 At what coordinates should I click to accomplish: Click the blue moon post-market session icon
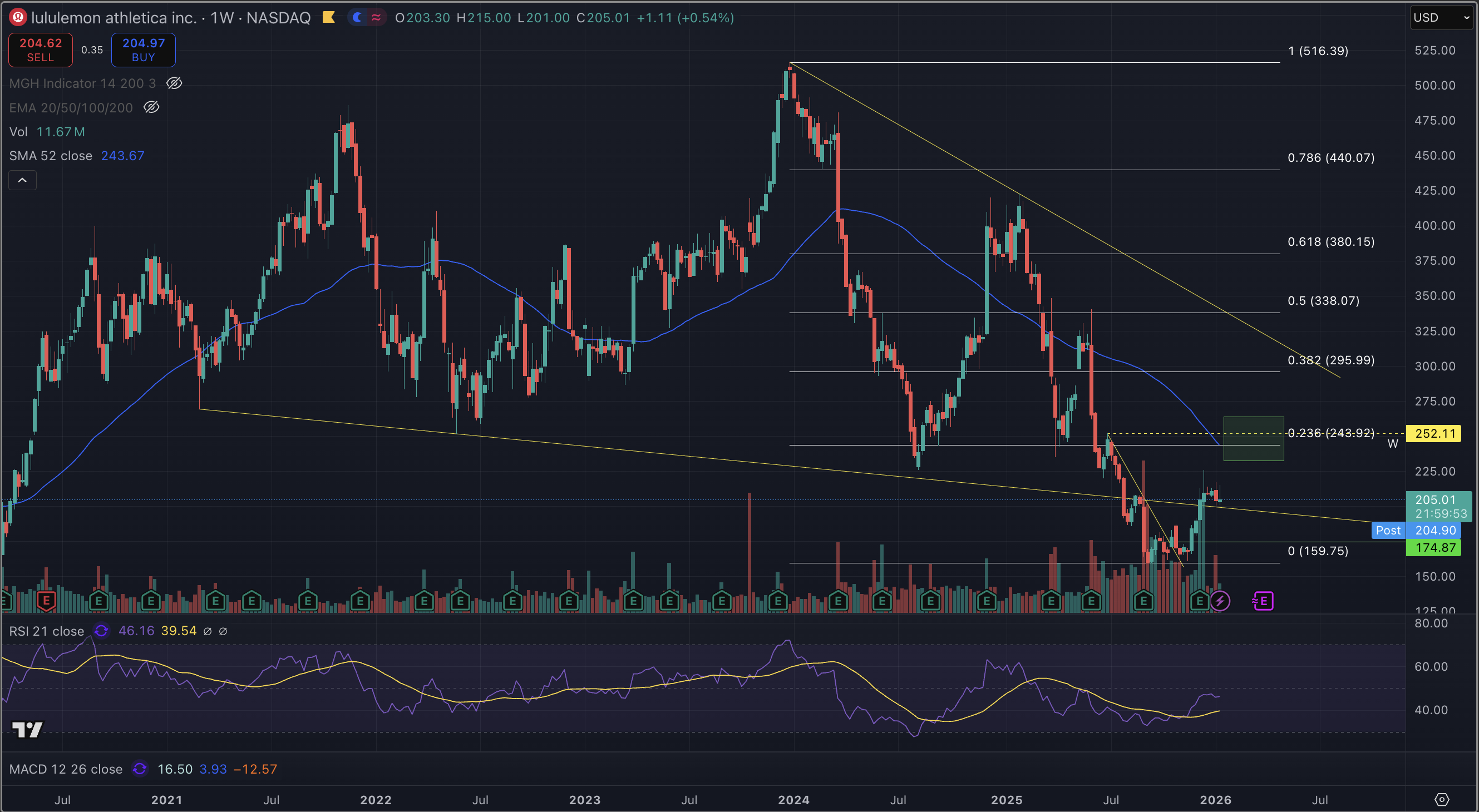(x=358, y=17)
